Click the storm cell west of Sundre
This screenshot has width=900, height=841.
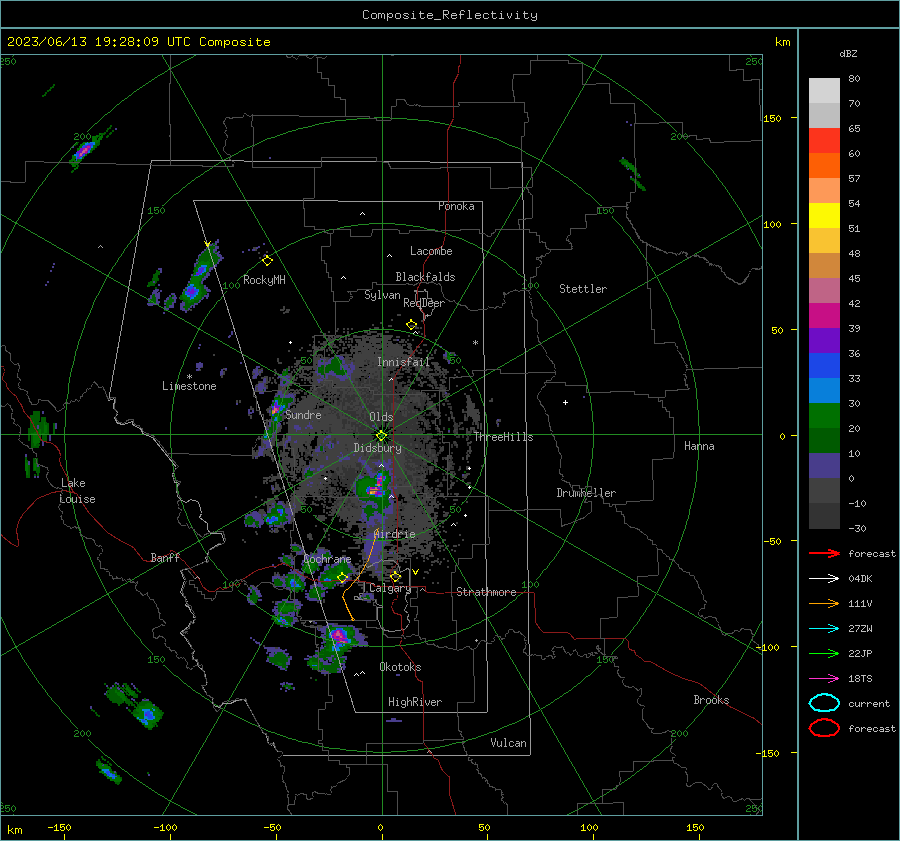tap(276, 409)
